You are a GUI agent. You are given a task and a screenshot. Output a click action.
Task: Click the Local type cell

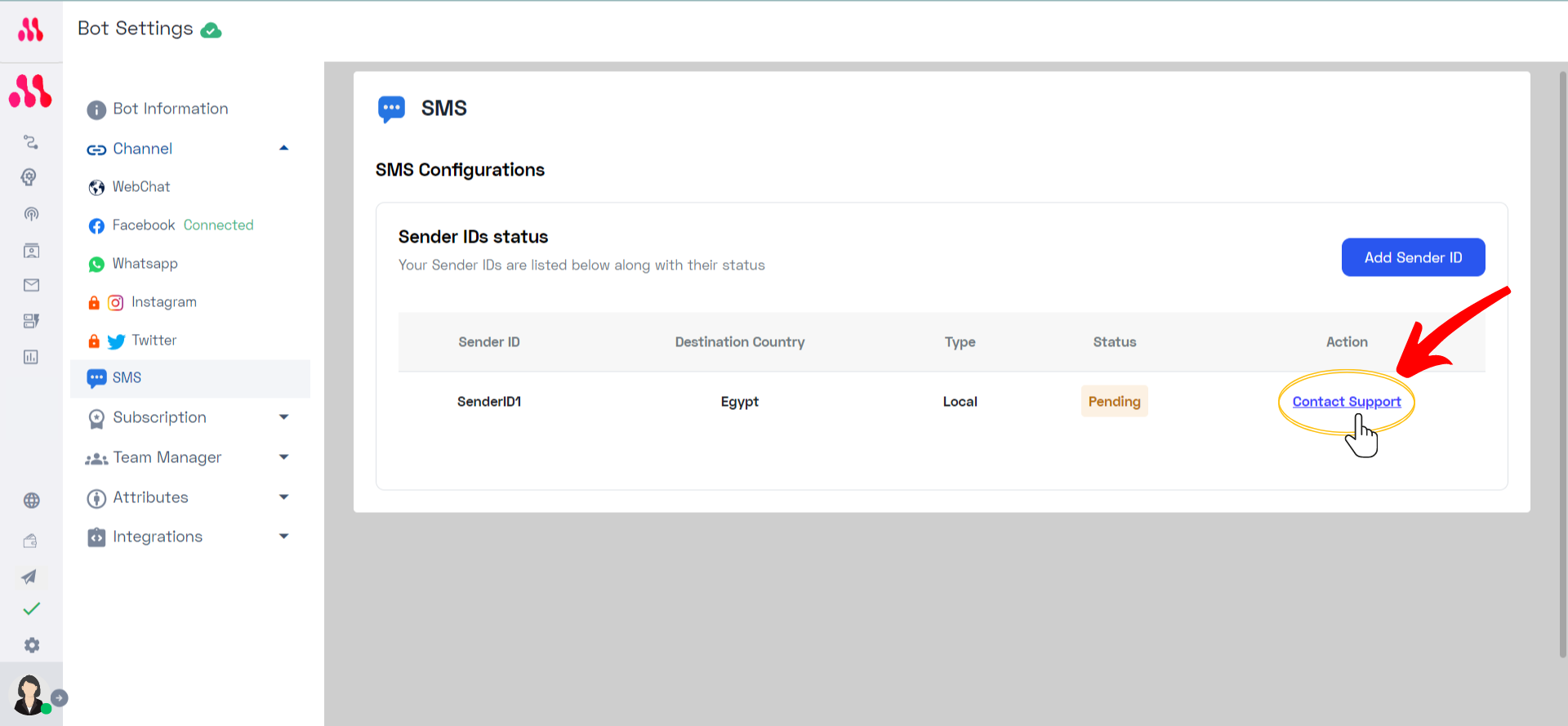pyautogui.click(x=960, y=402)
